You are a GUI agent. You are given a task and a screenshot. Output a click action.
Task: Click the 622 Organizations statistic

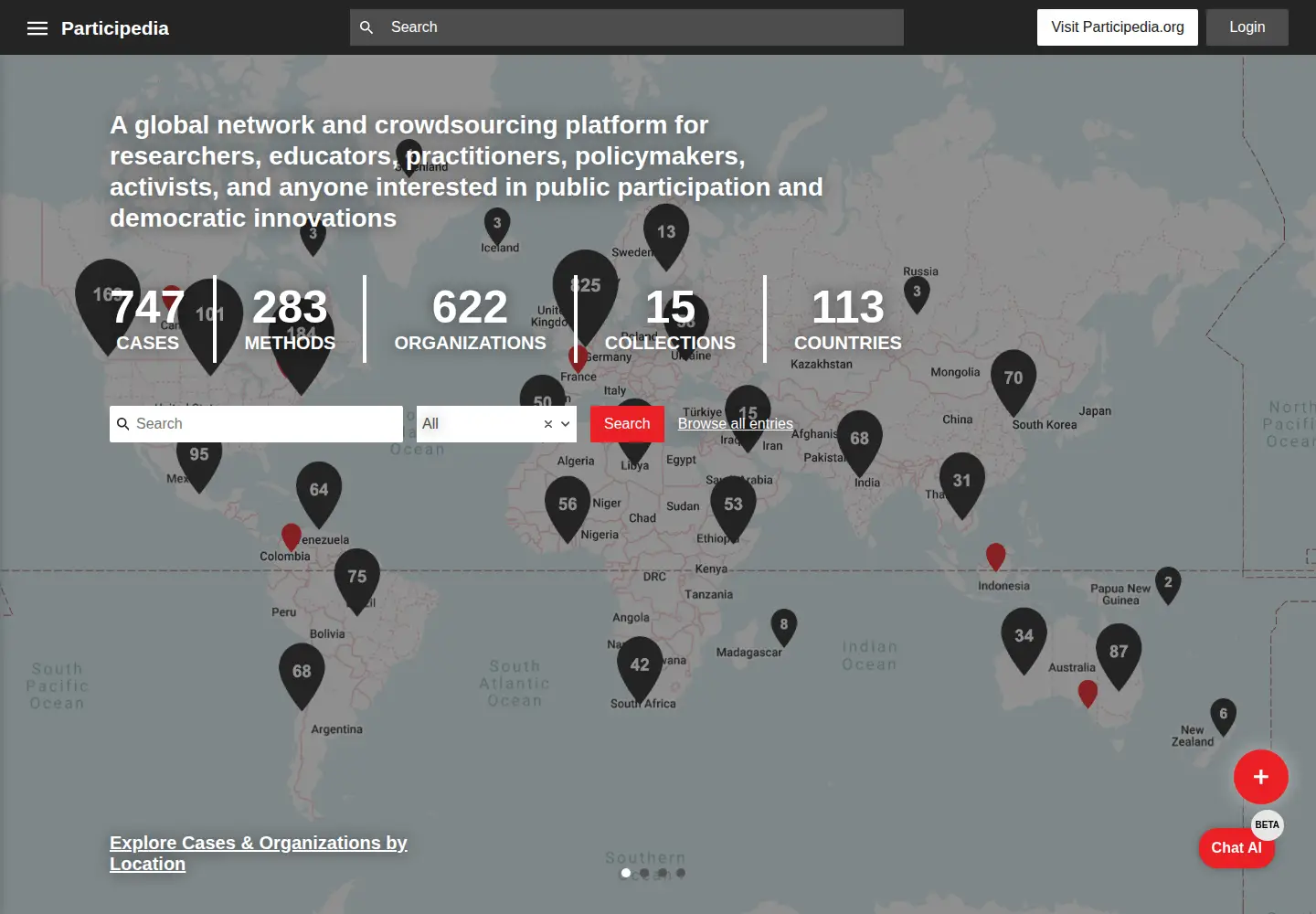470,319
